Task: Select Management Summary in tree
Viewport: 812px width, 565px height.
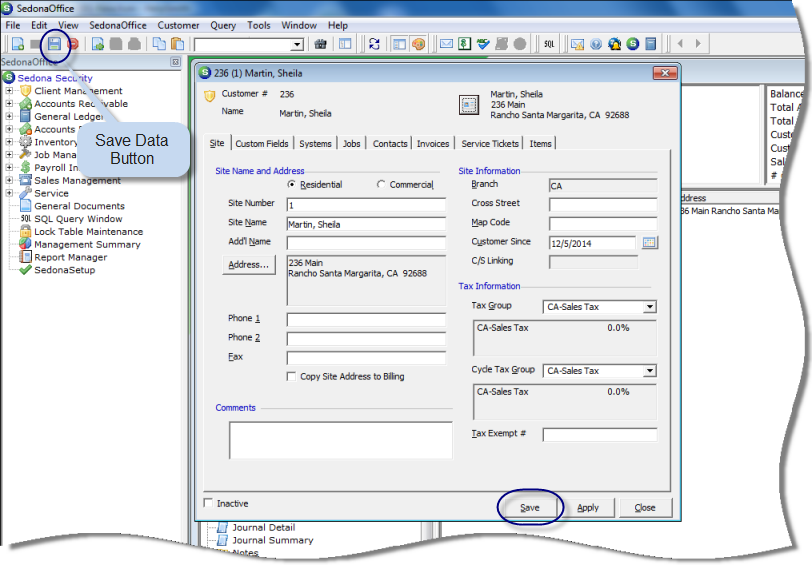Action: [x=87, y=244]
